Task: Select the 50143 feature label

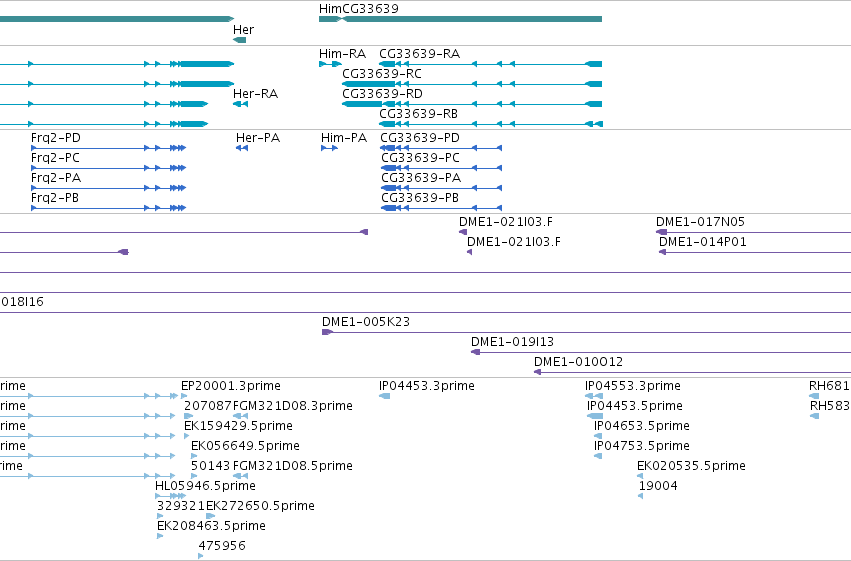Action: tap(211, 466)
